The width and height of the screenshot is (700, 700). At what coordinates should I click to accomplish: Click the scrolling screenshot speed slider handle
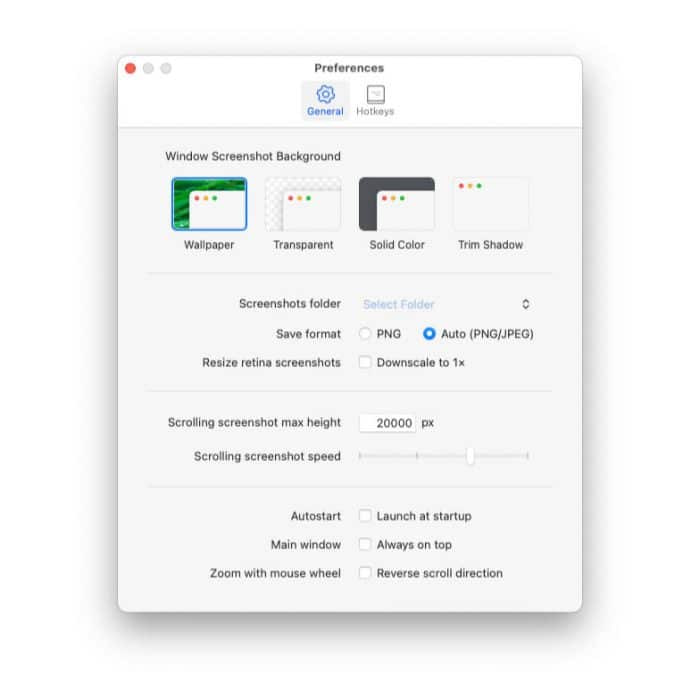[470, 456]
